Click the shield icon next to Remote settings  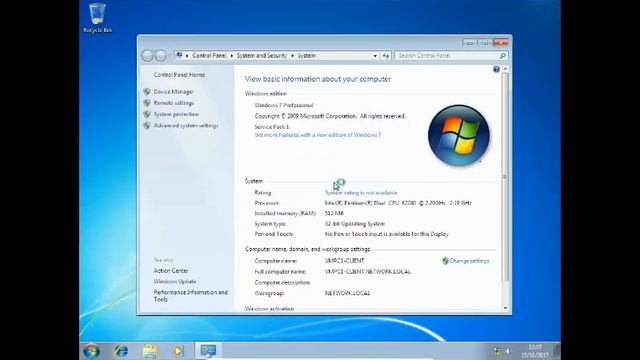coord(147,103)
